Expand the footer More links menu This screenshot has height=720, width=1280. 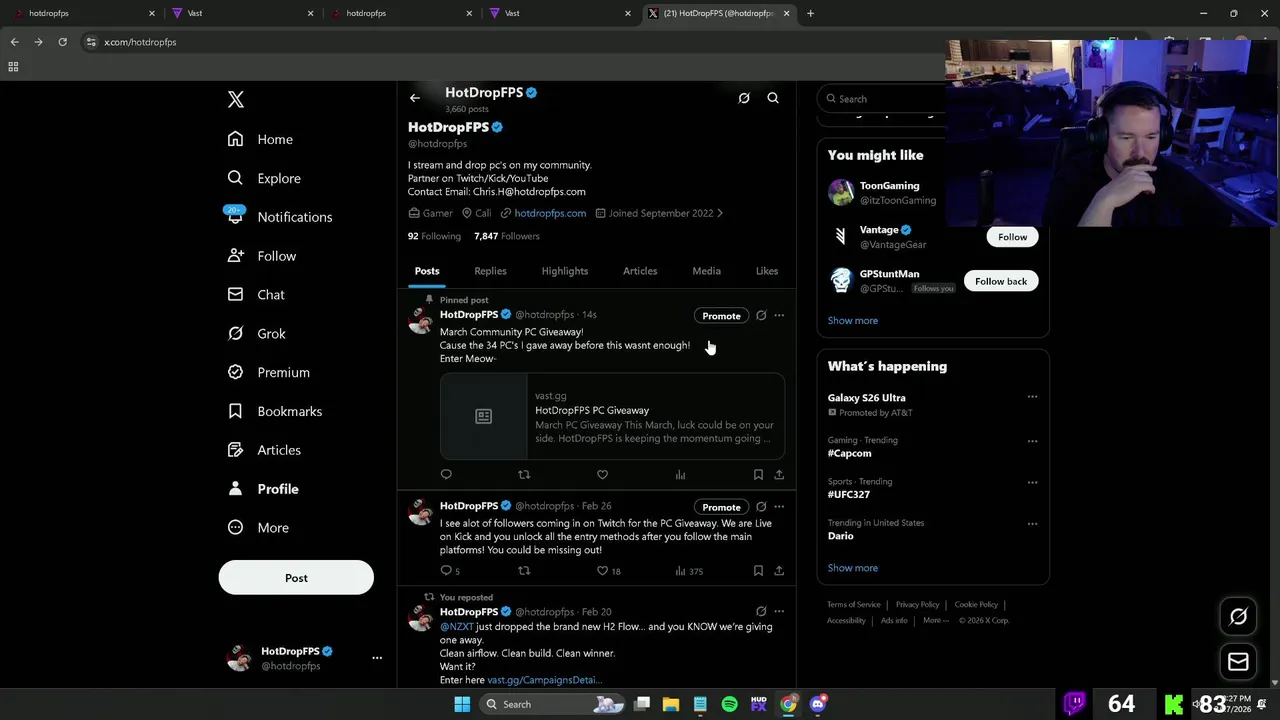click(x=937, y=620)
